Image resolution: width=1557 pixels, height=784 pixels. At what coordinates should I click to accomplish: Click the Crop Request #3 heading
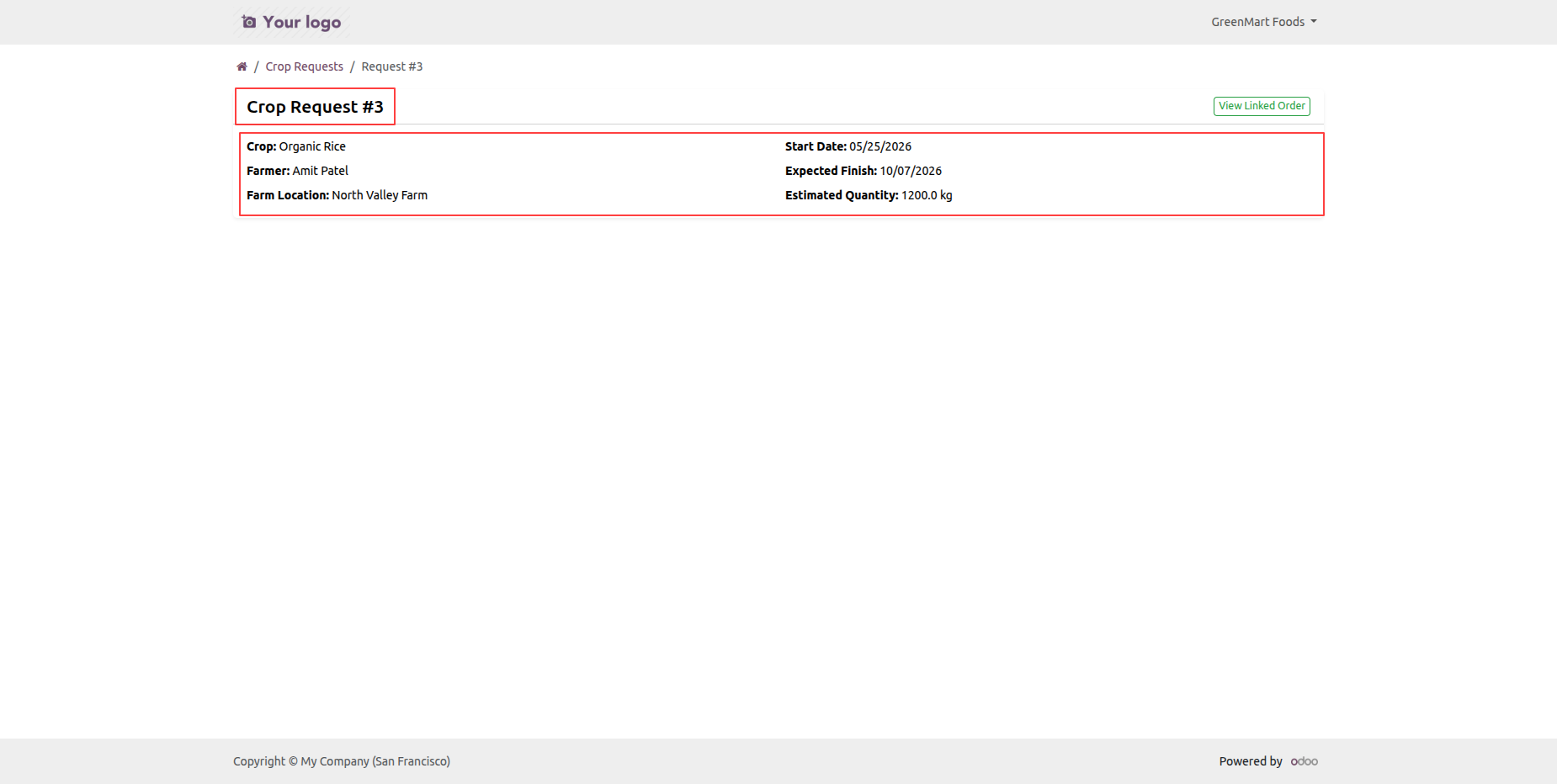315,107
